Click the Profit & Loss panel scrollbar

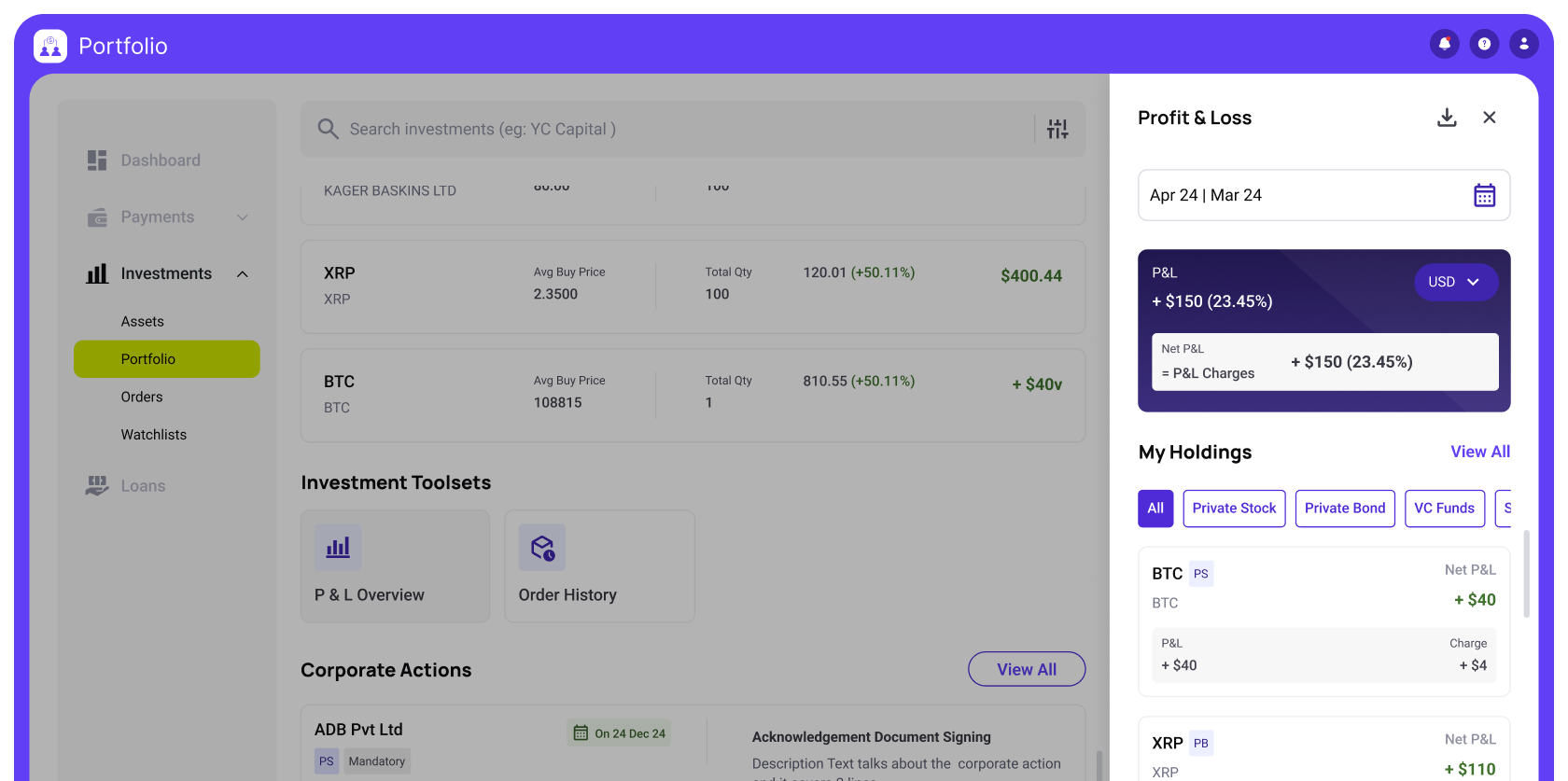click(x=1527, y=574)
